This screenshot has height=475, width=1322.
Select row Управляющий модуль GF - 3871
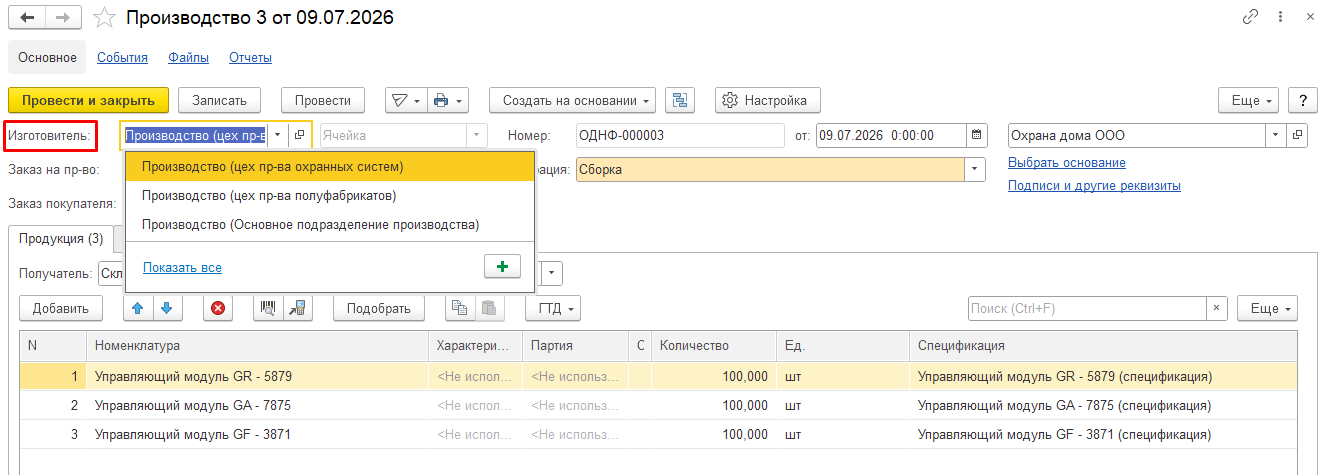click(x=660, y=435)
